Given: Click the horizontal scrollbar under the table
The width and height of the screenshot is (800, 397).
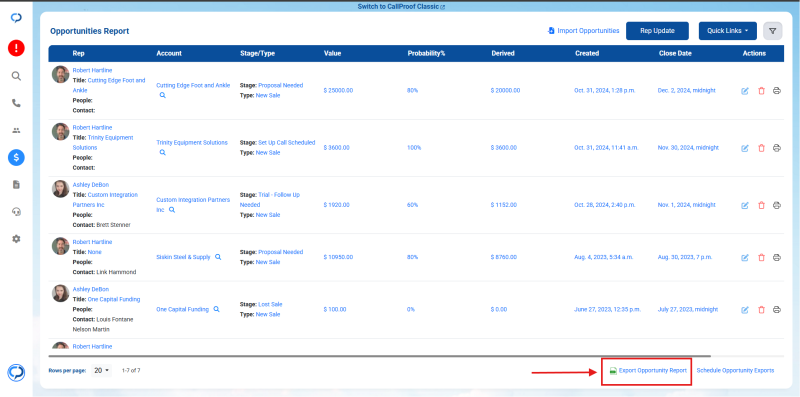Looking at the screenshot, I should point(379,356).
